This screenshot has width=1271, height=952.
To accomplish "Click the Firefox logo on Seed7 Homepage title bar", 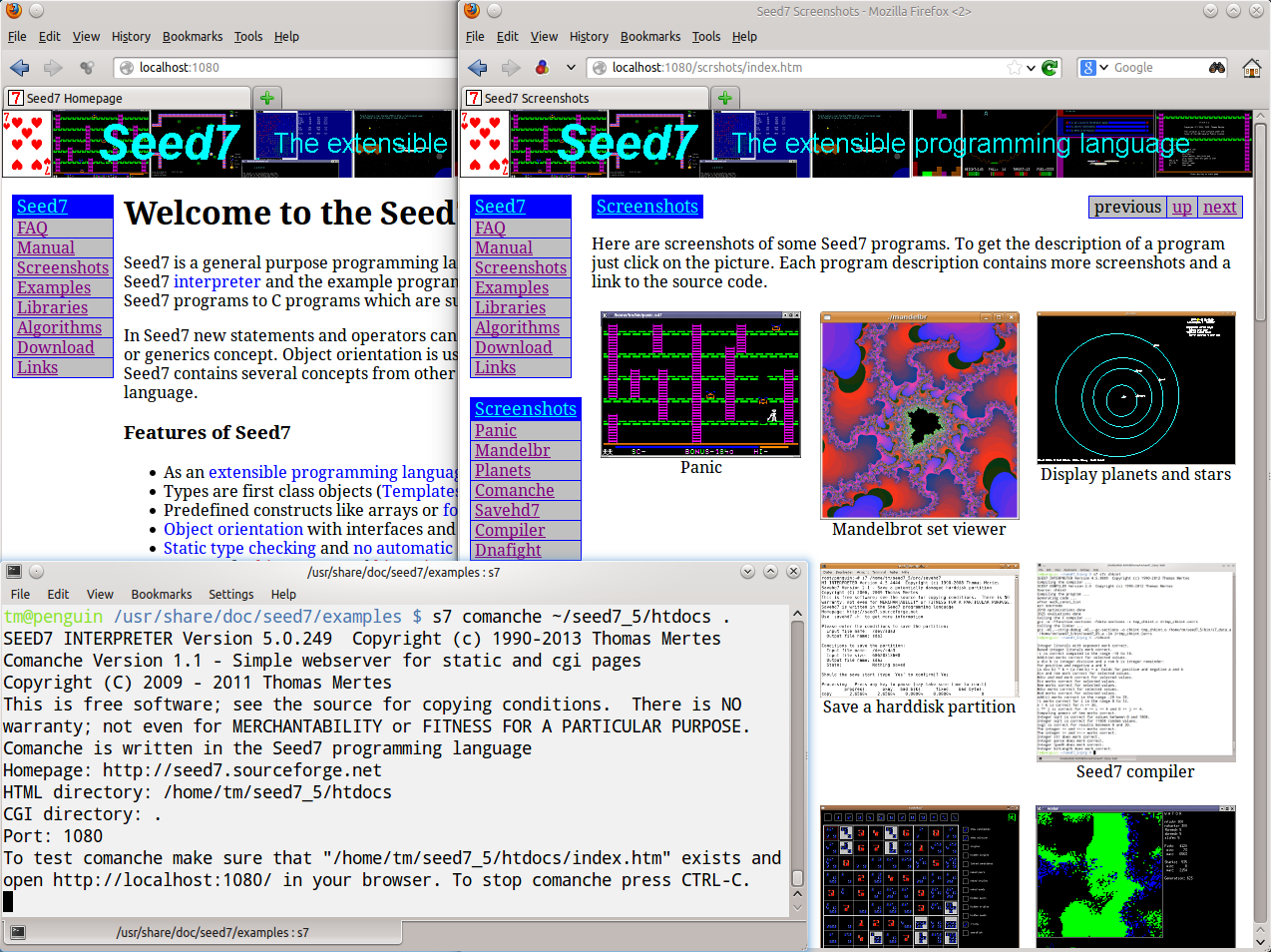I will point(13,11).
